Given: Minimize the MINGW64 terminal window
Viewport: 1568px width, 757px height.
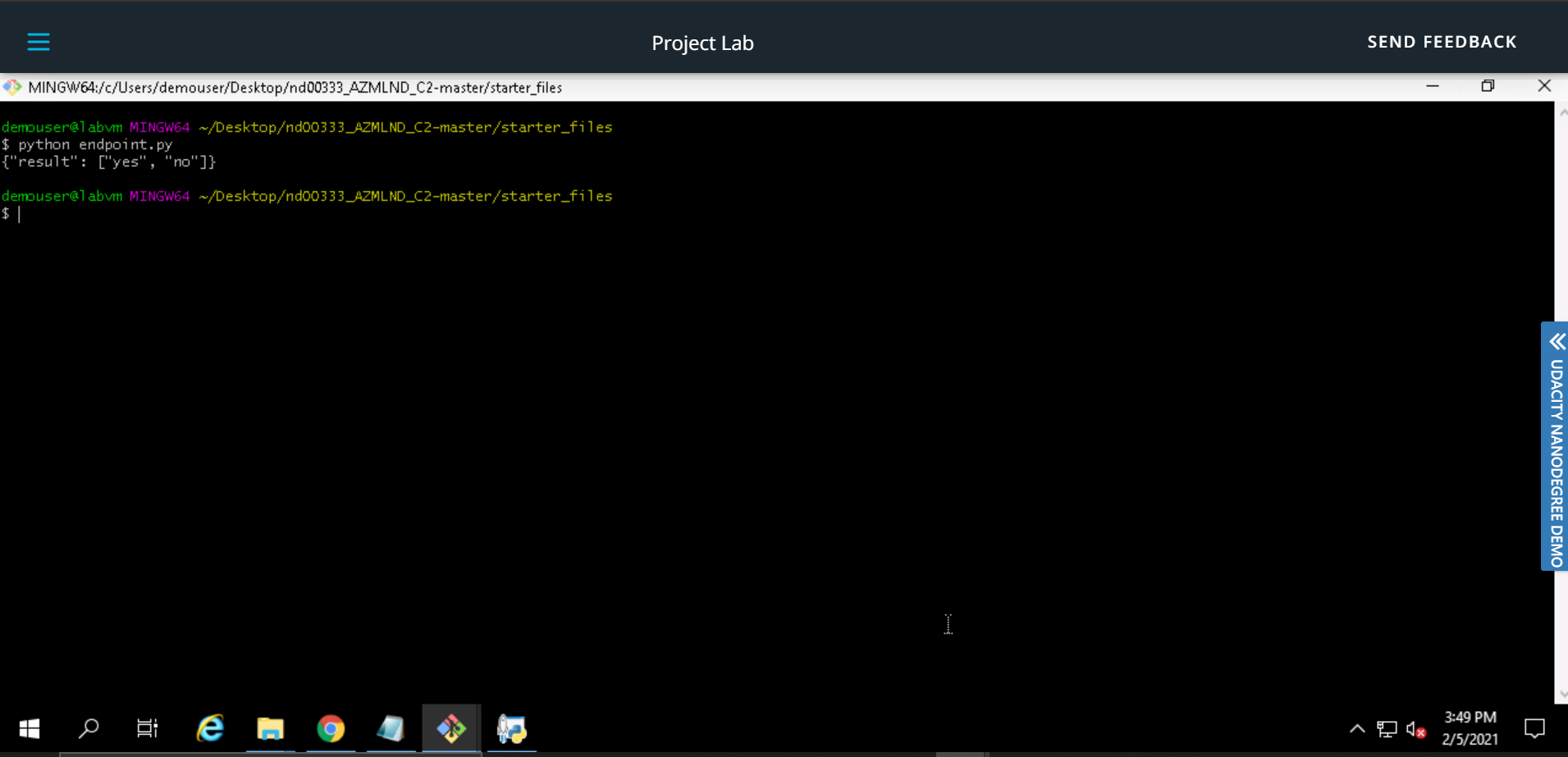Looking at the screenshot, I should click(x=1433, y=86).
